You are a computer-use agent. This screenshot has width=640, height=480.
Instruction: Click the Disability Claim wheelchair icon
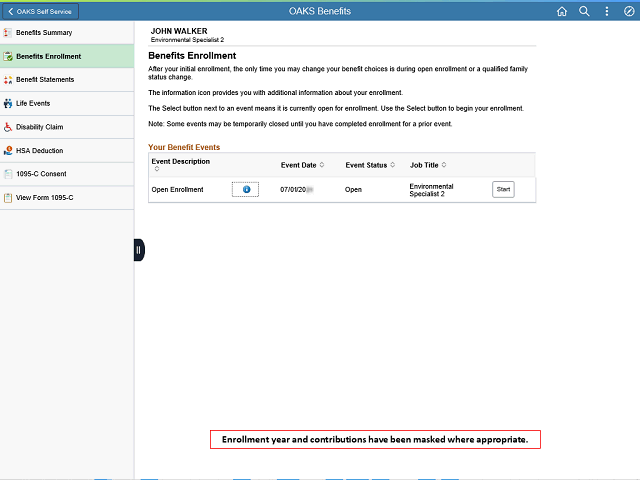tap(8, 127)
